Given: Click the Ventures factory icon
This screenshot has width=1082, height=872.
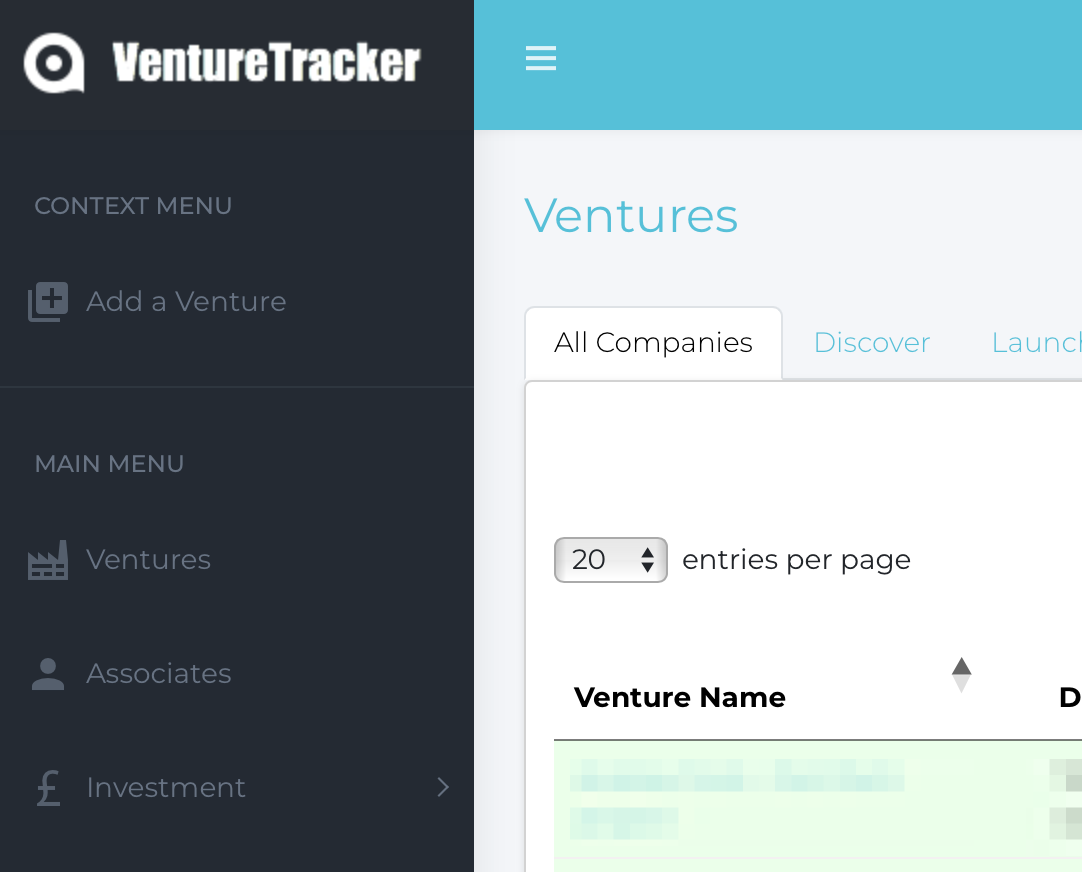Looking at the screenshot, I should click(x=48, y=560).
